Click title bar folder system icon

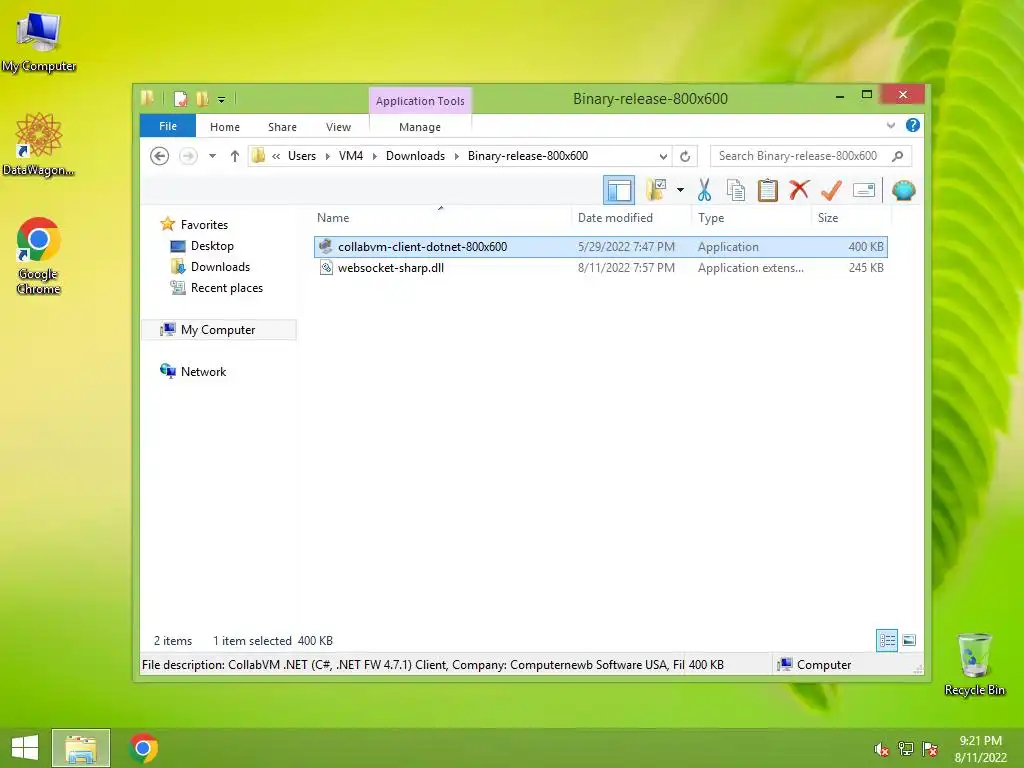[148, 99]
